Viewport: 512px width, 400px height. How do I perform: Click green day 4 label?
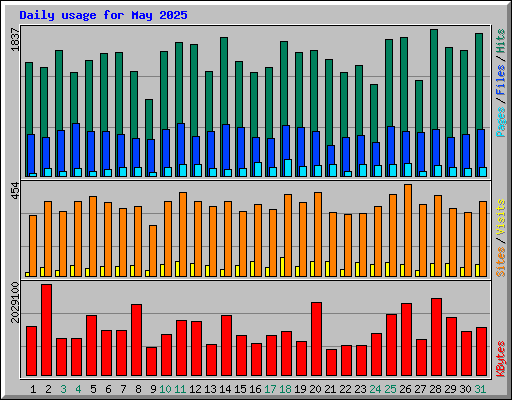(x=78, y=389)
